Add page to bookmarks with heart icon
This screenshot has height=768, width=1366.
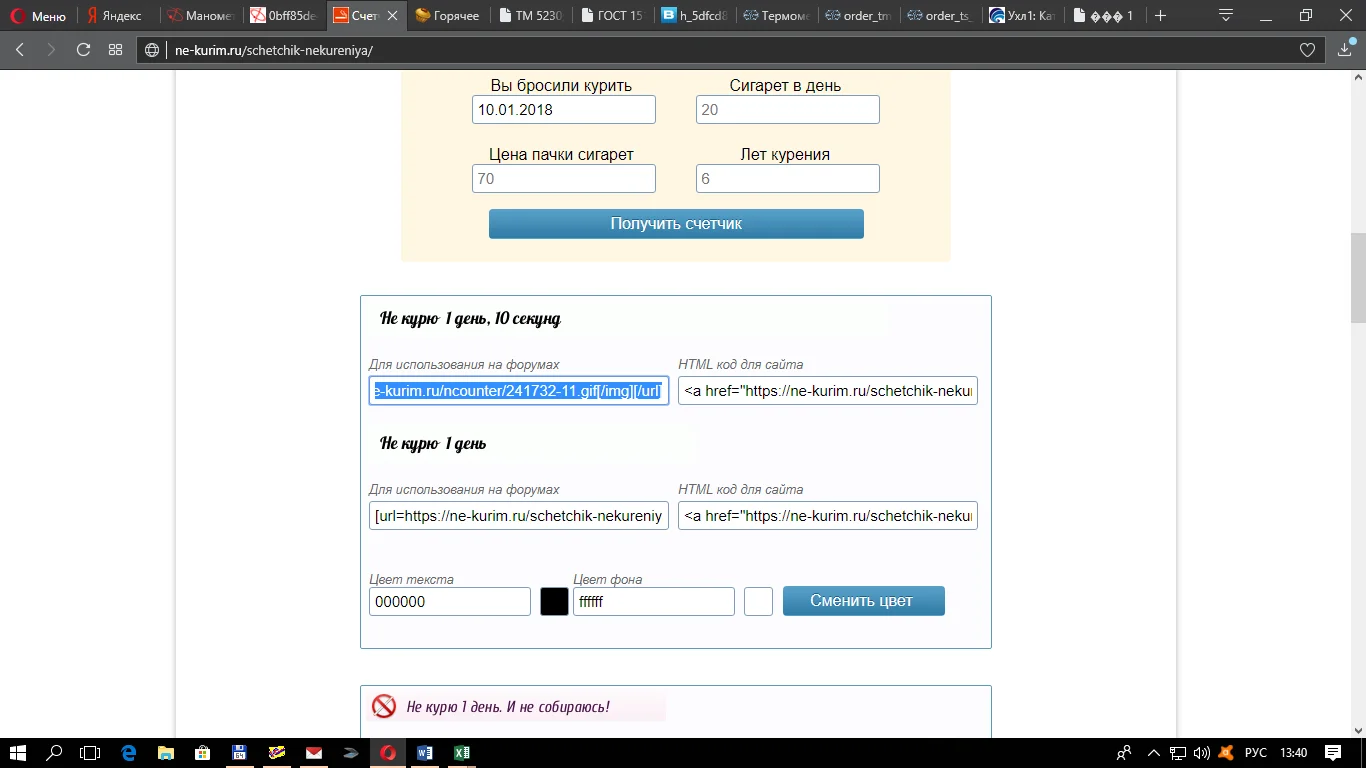pos(1306,50)
